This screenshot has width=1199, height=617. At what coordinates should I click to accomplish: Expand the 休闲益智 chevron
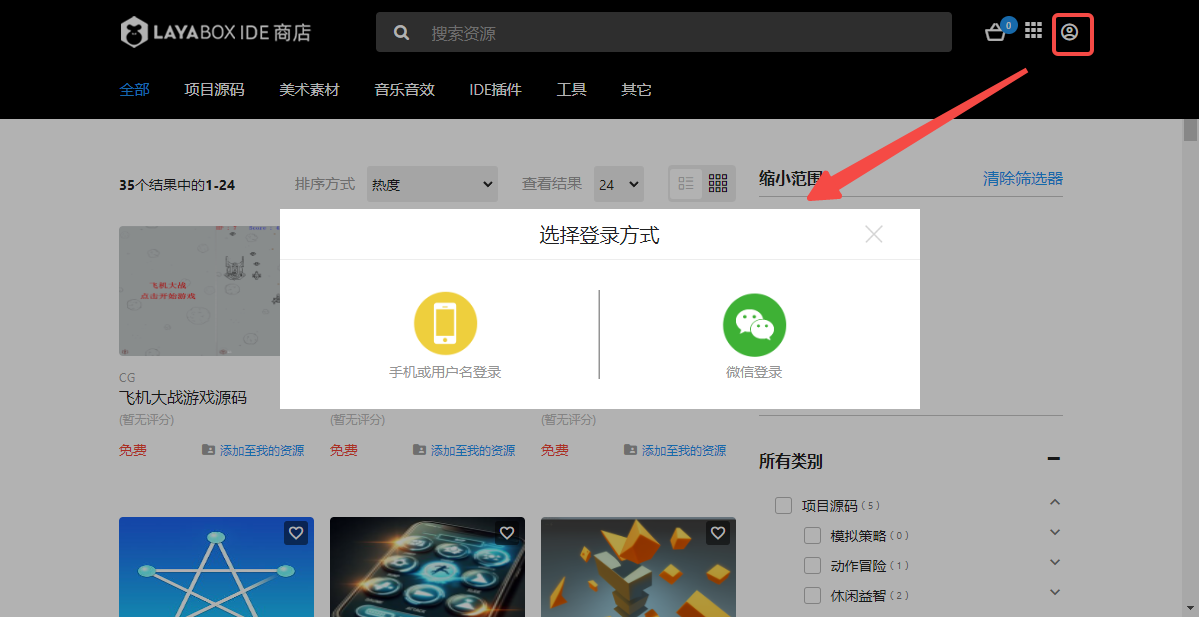click(1054, 592)
